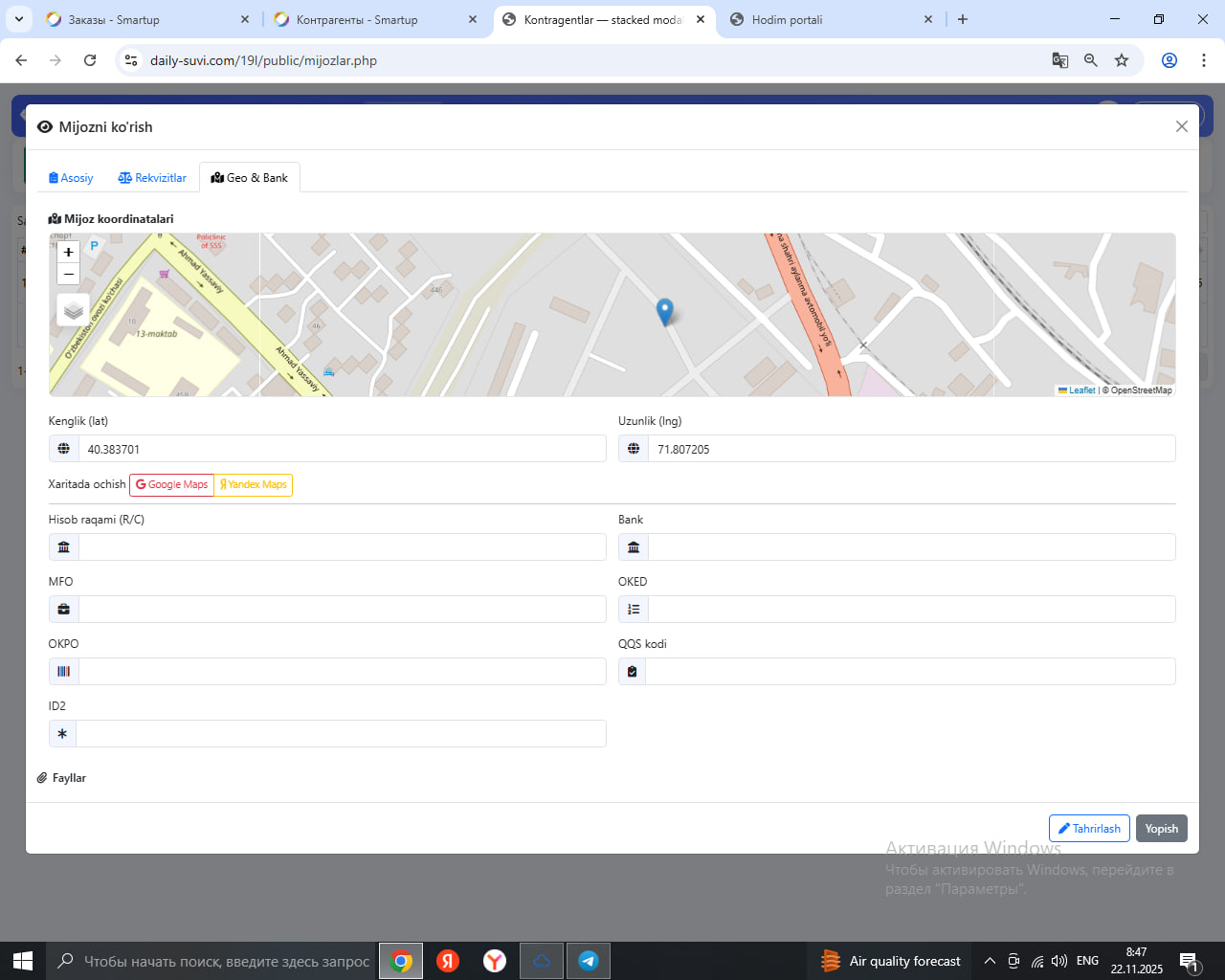
Task: Click the browser zoom magnifier icon
Action: point(1090,60)
